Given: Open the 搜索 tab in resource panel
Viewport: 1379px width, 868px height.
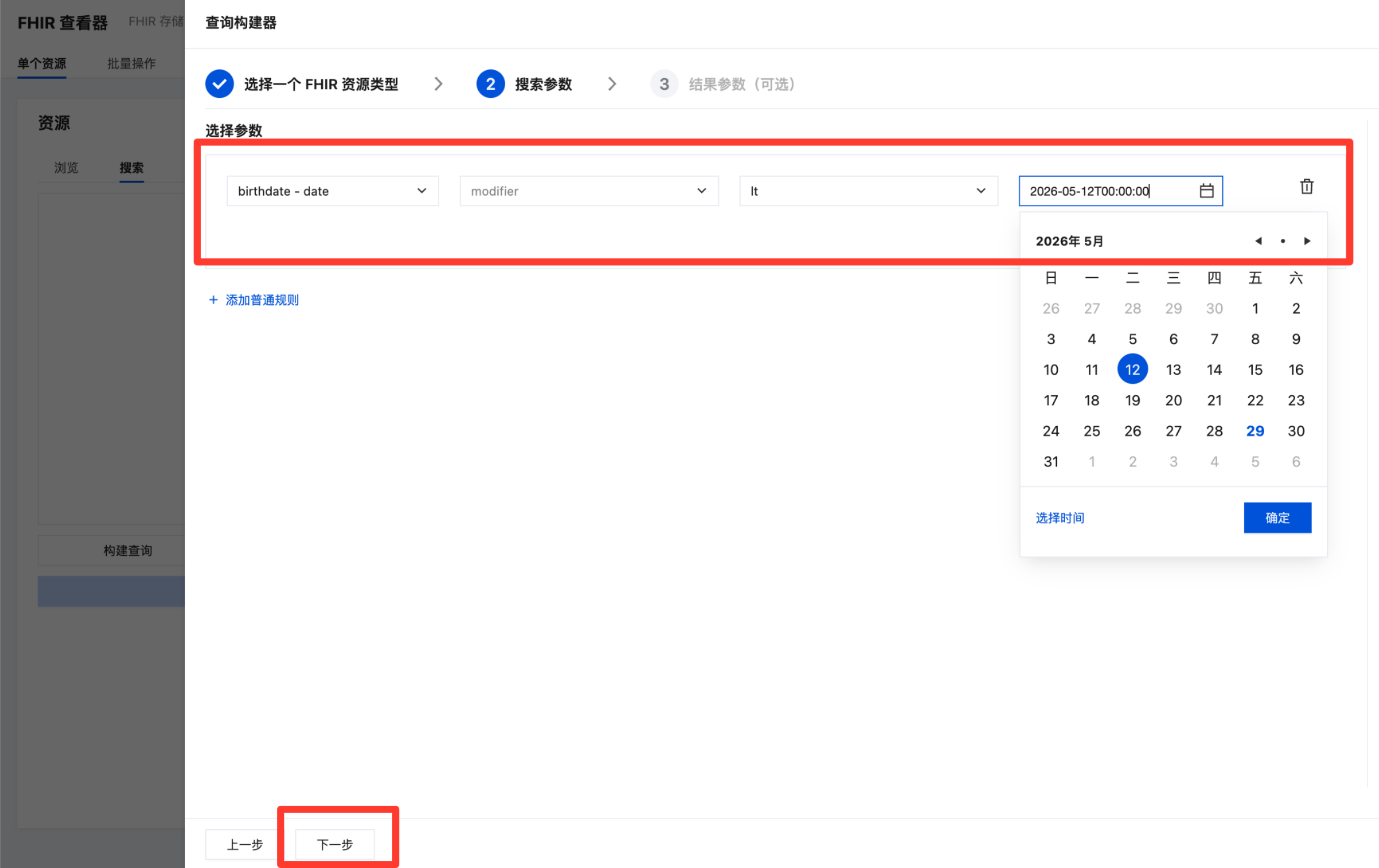Looking at the screenshot, I should point(132,168).
